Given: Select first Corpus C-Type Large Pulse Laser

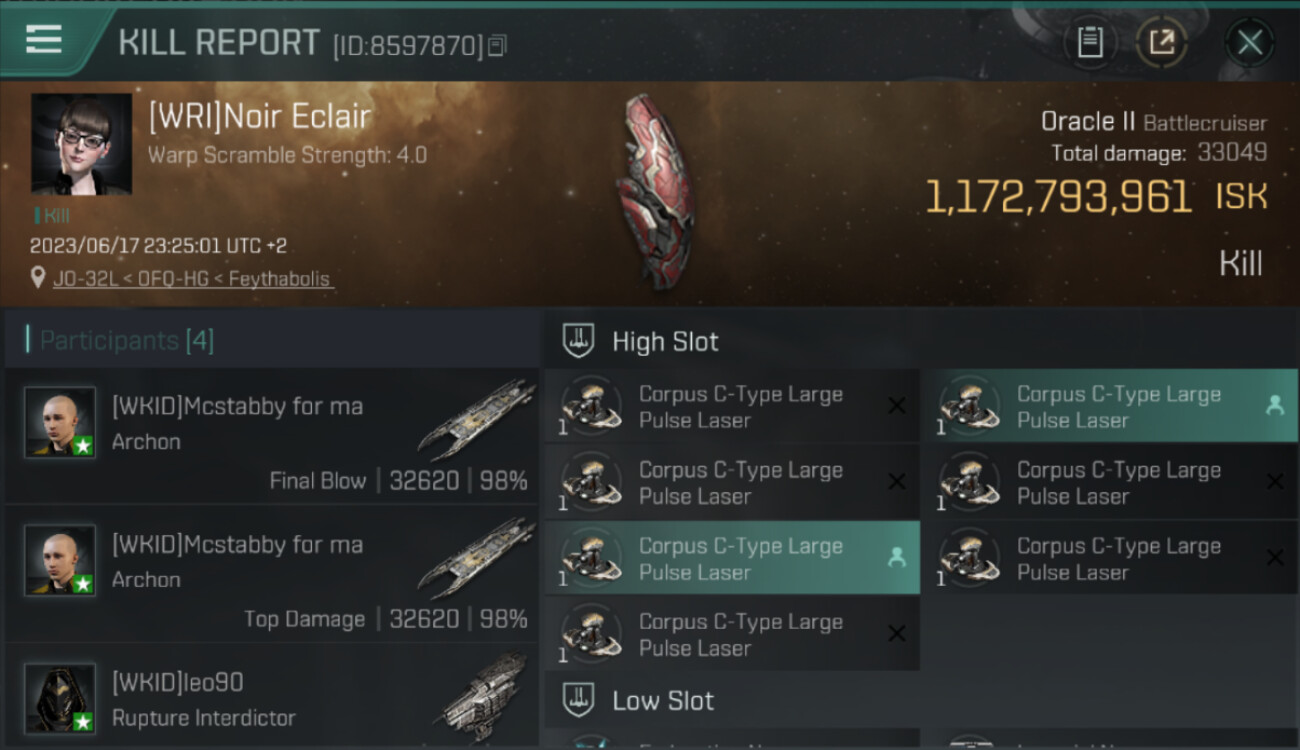Looking at the screenshot, I should (x=732, y=406).
